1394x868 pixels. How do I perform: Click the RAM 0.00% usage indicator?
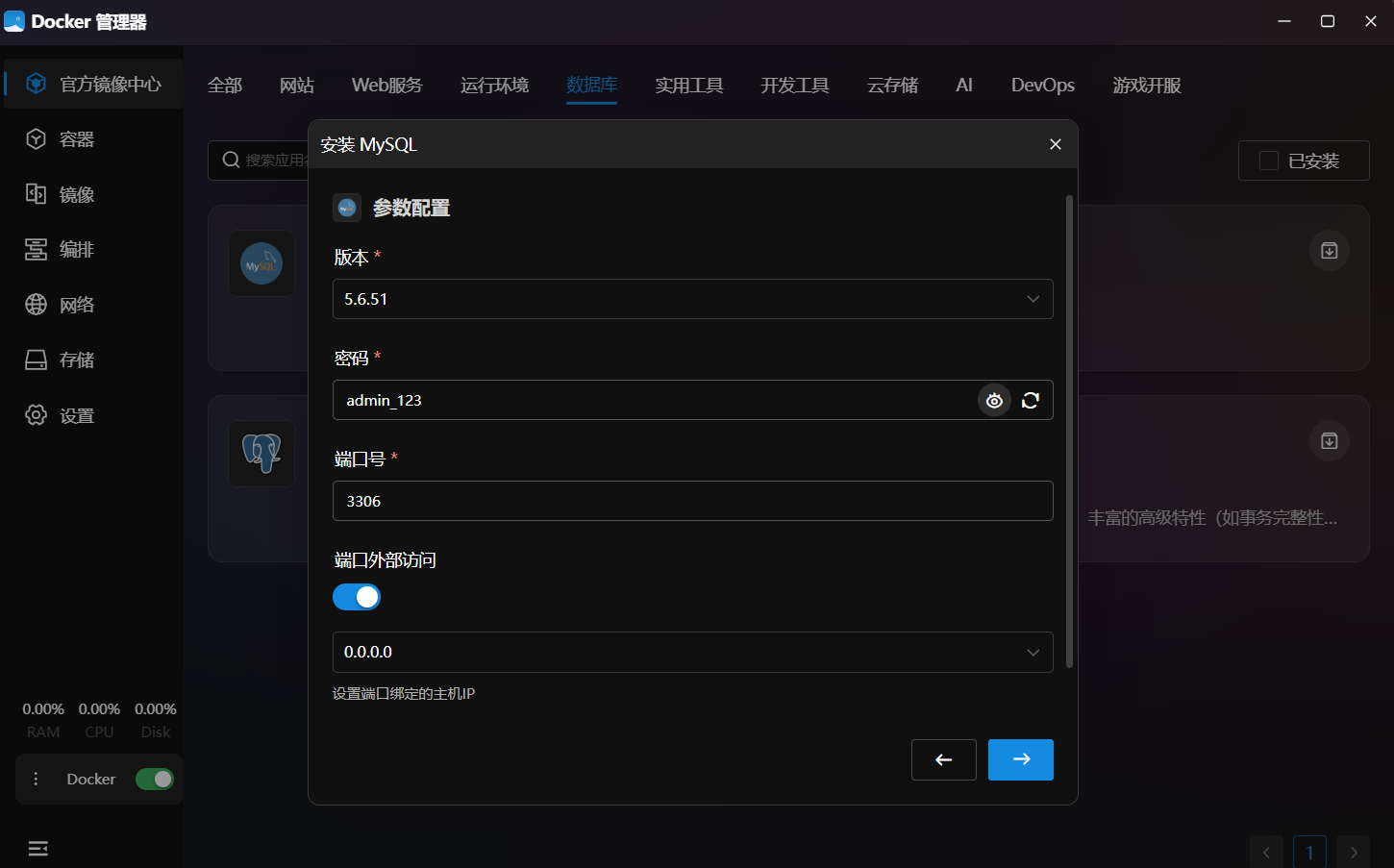tap(43, 720)
